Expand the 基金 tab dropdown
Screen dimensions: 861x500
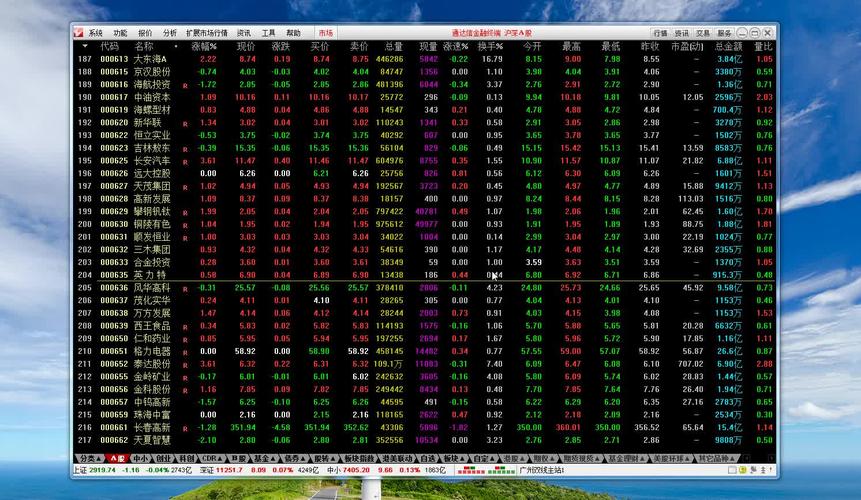273,458
